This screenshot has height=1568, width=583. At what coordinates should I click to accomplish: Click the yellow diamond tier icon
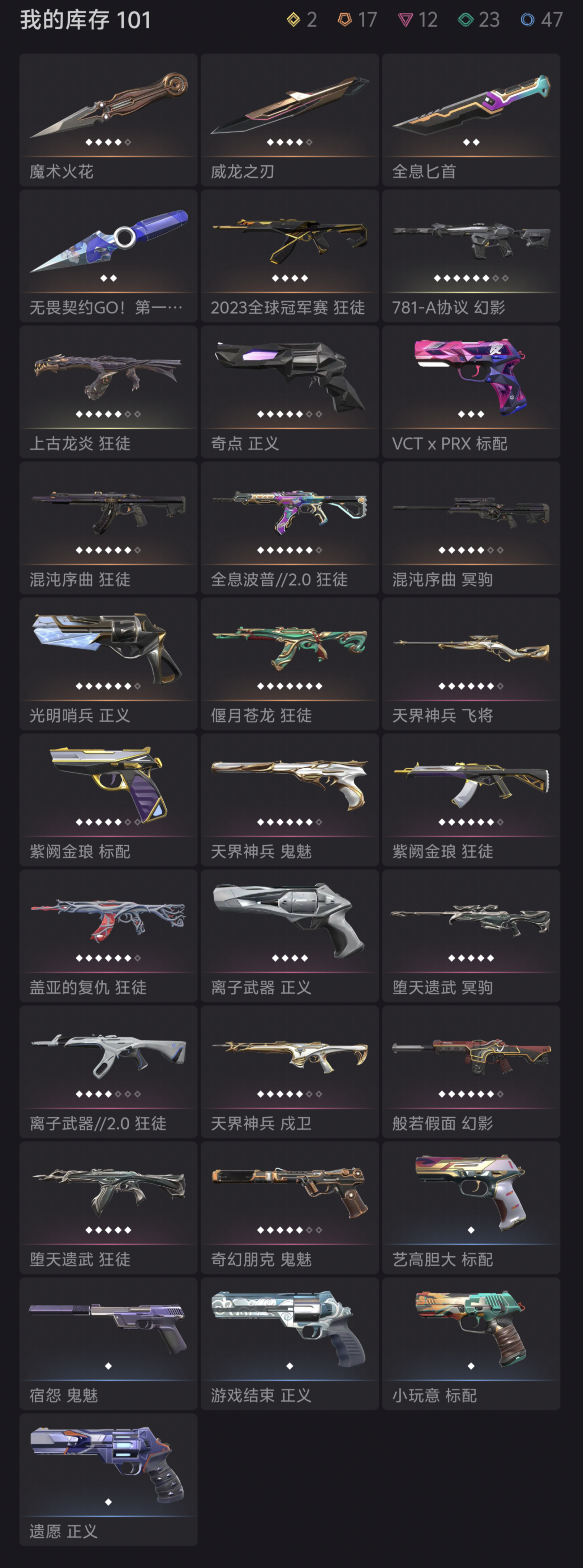[x=293, y=20]
